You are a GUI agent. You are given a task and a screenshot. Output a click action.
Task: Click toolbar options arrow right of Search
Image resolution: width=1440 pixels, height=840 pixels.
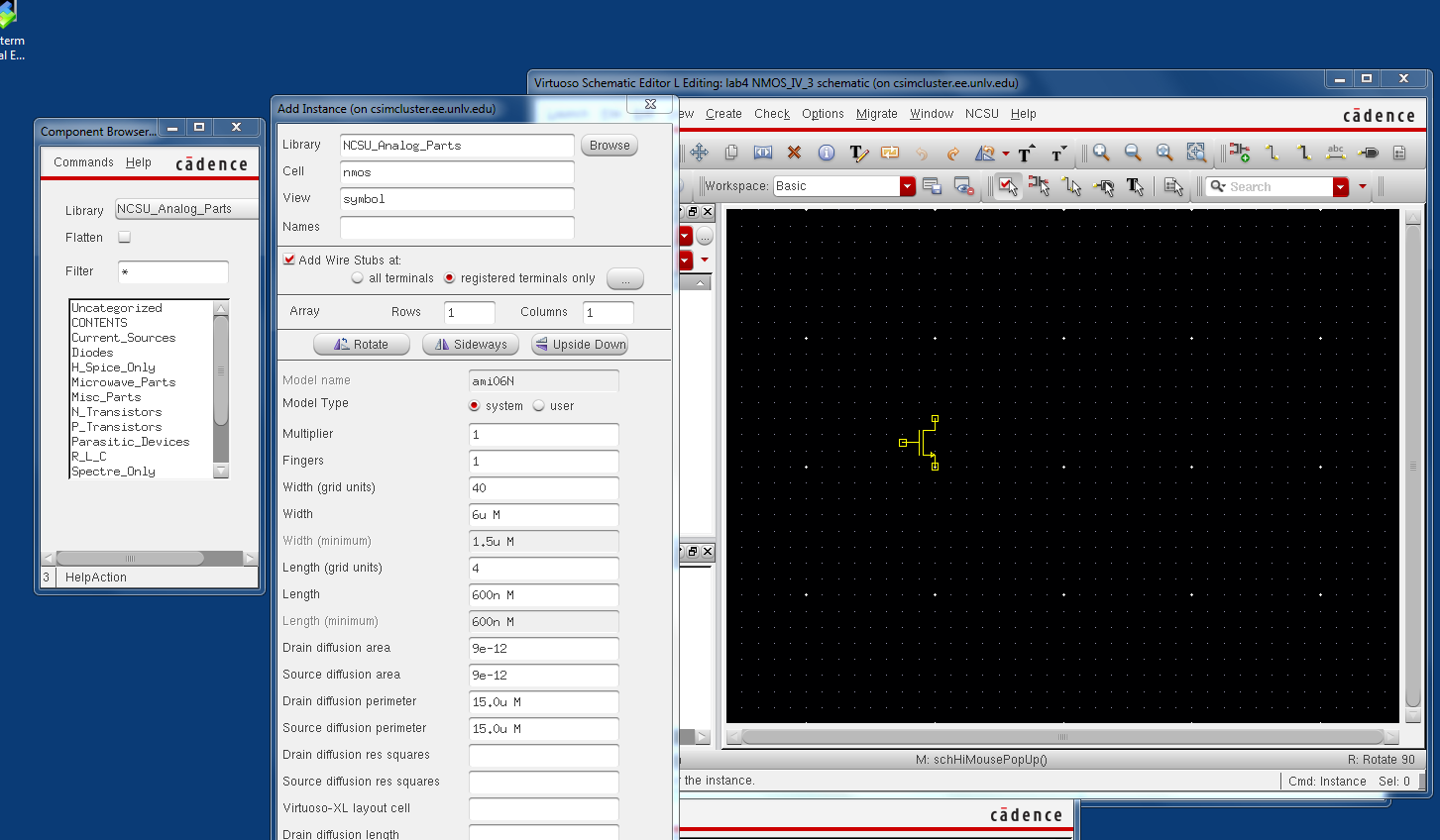coord(1363,186)
